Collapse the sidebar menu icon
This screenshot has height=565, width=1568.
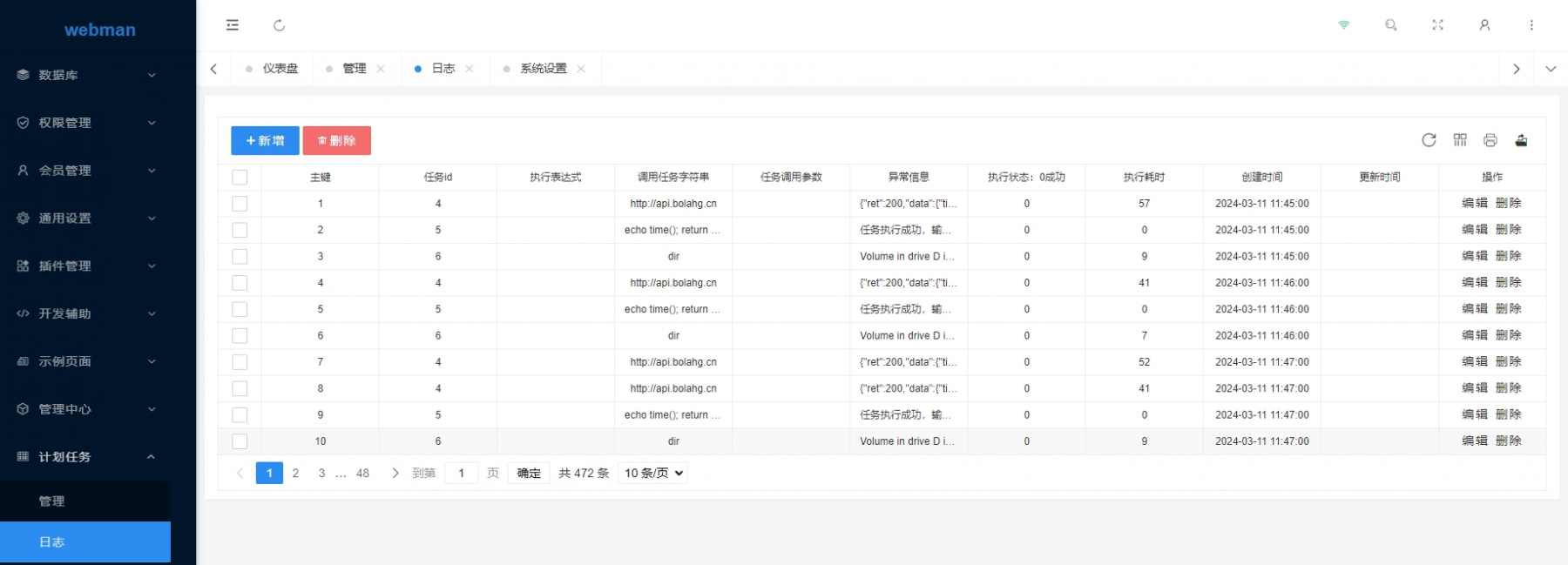point(232,25)
